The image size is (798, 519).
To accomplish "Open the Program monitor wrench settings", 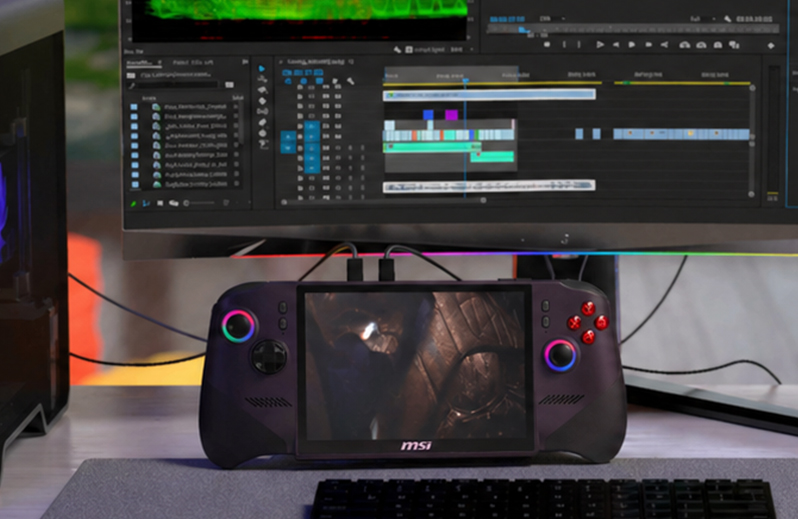I will (x=728, y=19).
